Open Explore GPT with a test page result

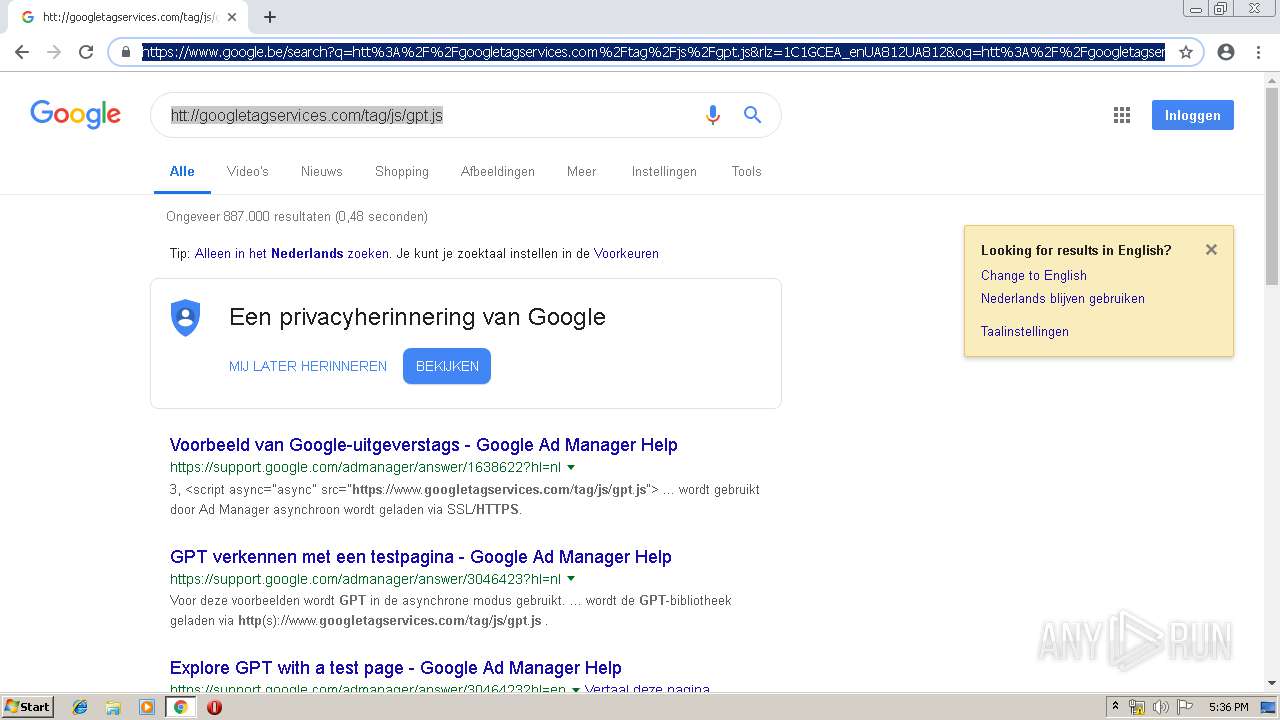[x=396, y=668]
